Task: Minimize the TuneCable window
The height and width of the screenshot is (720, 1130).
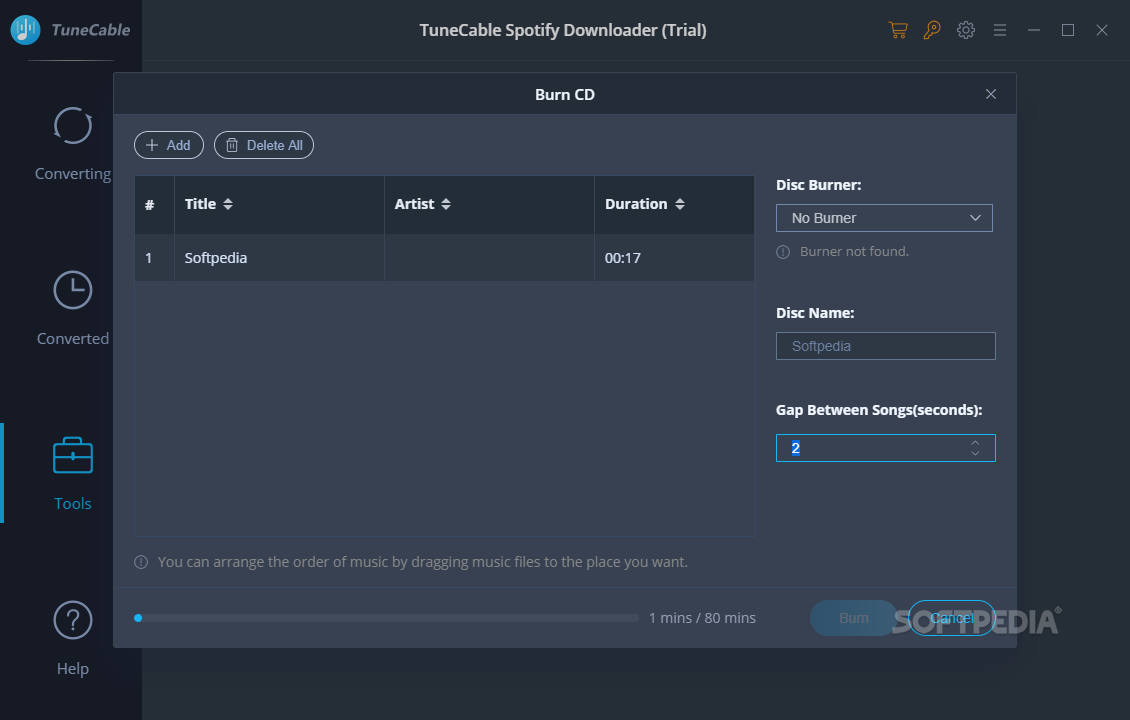Action: [x=1034, y=30]
